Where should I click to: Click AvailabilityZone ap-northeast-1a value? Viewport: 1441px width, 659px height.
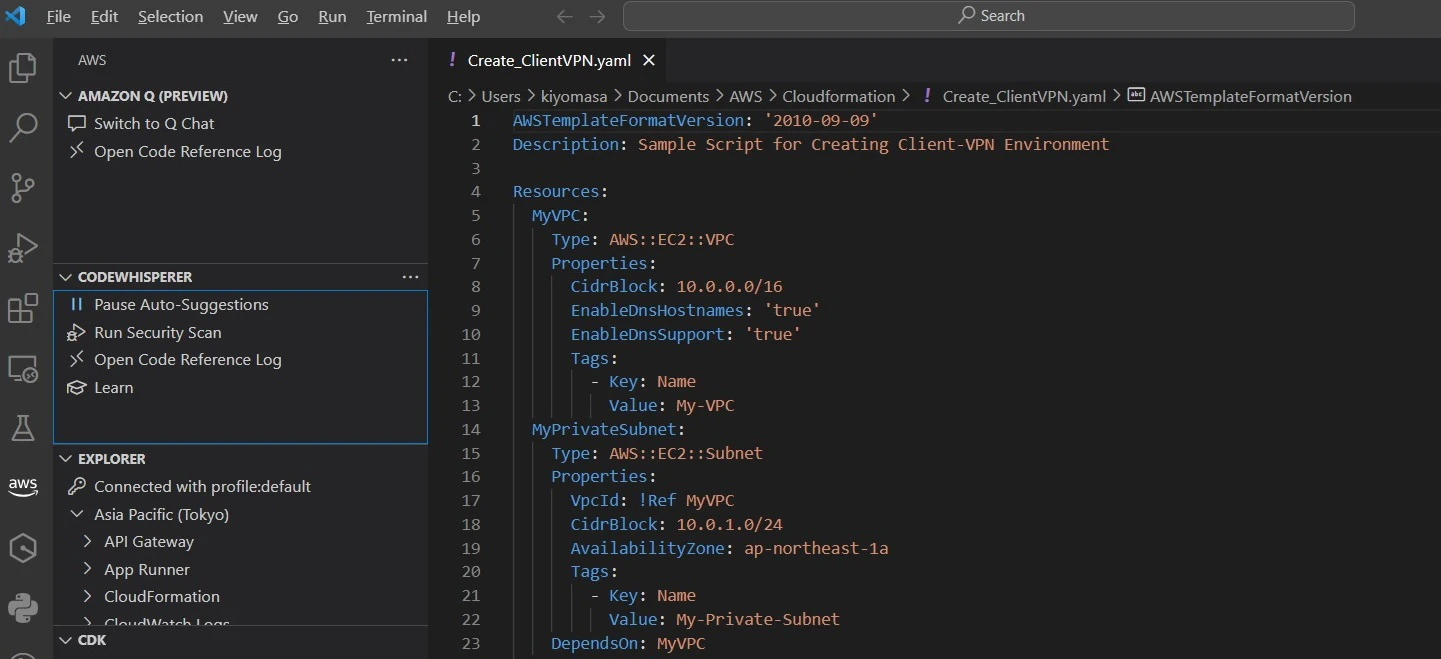pos(816,548)
